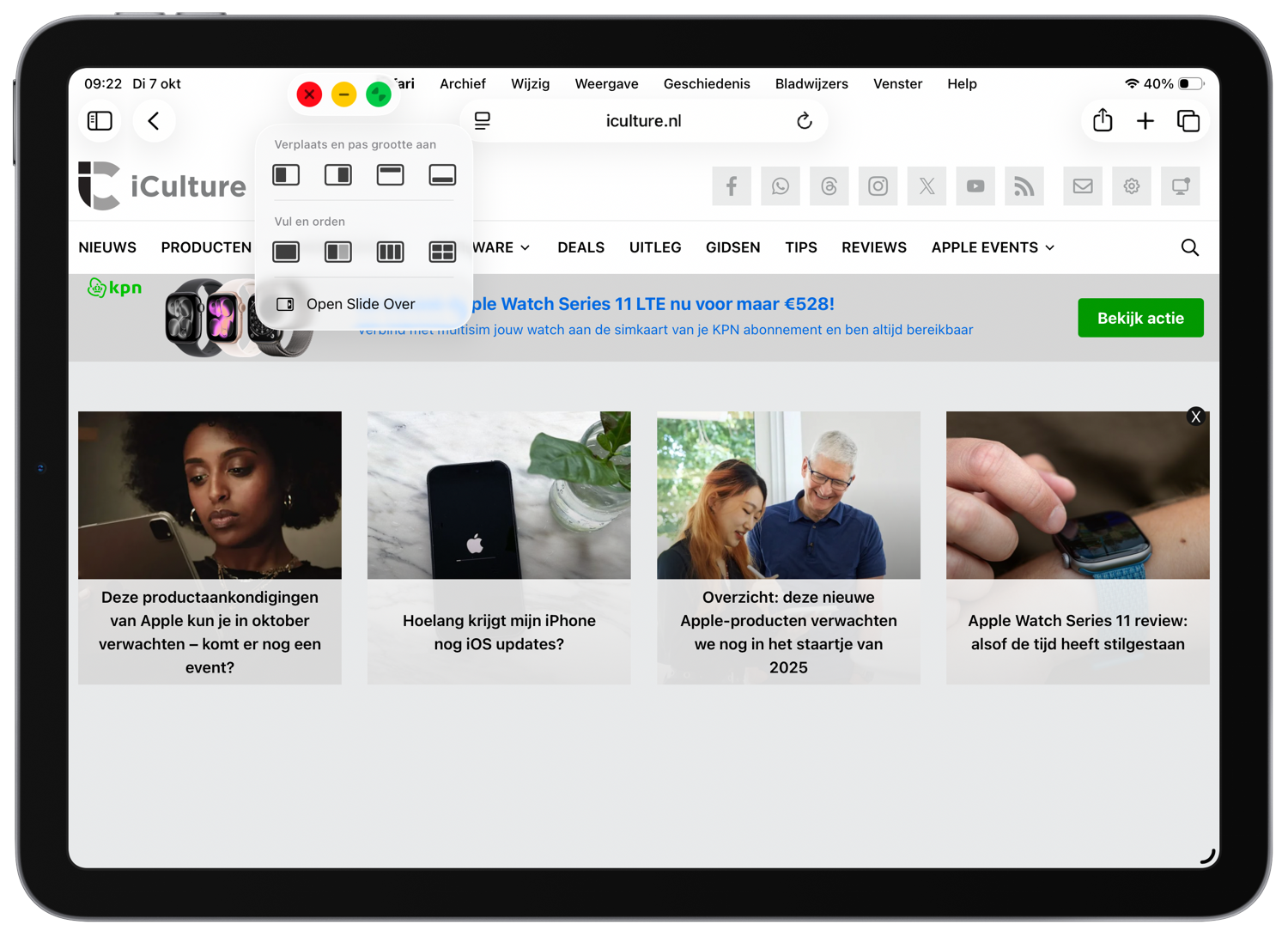The width and height of the screenshot is (1288, 937).
Task: Tile window to right half
Action: (338, 175)
